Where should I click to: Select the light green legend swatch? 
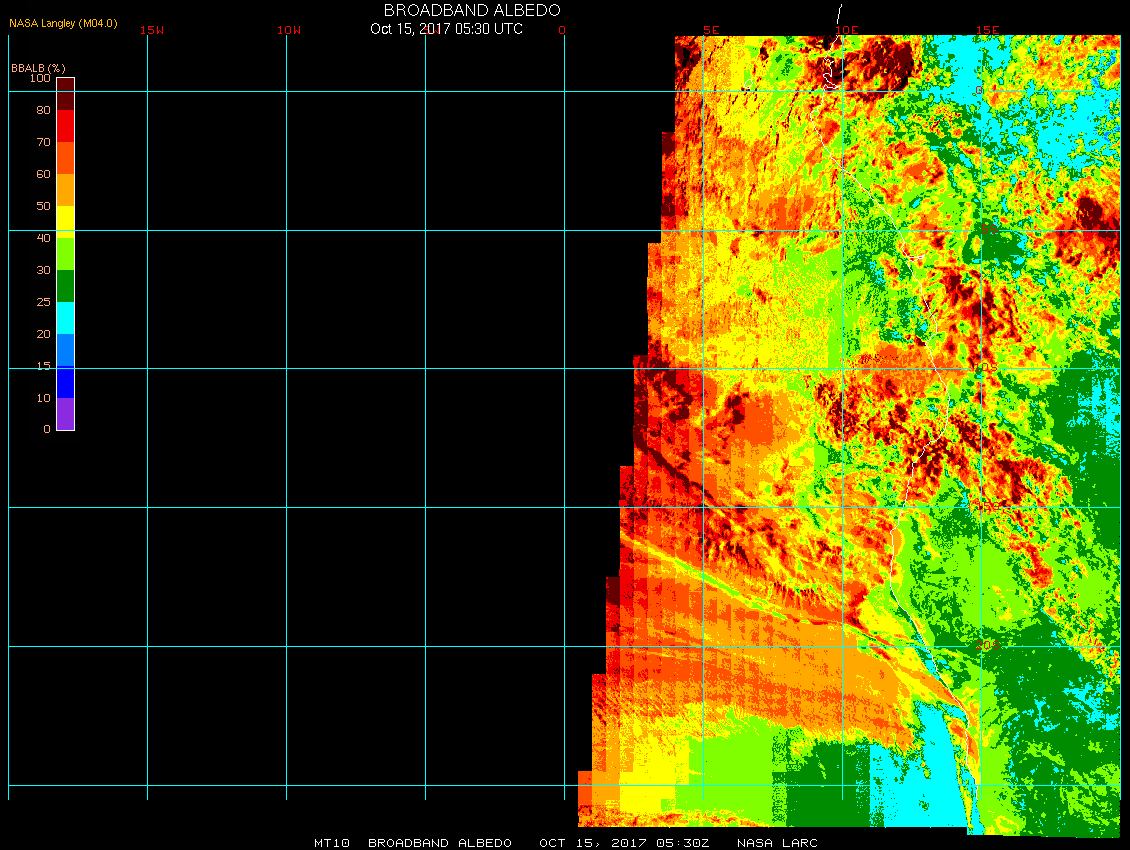(x=65, y=254)
